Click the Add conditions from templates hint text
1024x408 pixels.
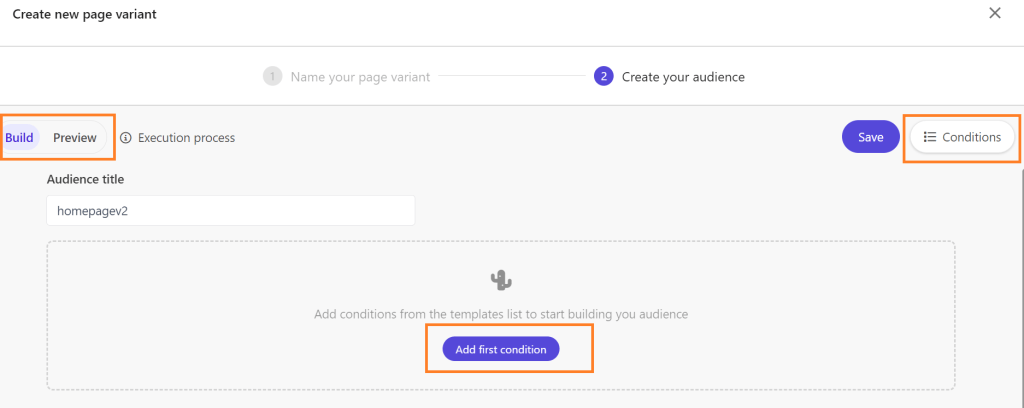[501, 314]
